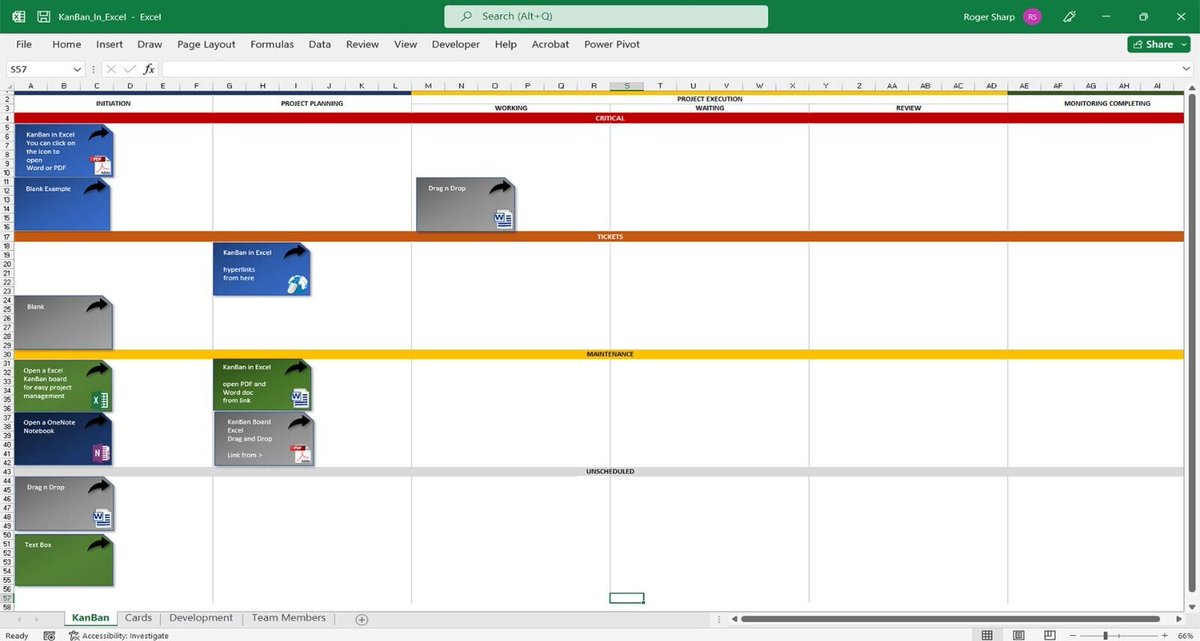Click the 66% zoom level
The width and height of the screenshot is (1200, 641).
click(1183, 635)
